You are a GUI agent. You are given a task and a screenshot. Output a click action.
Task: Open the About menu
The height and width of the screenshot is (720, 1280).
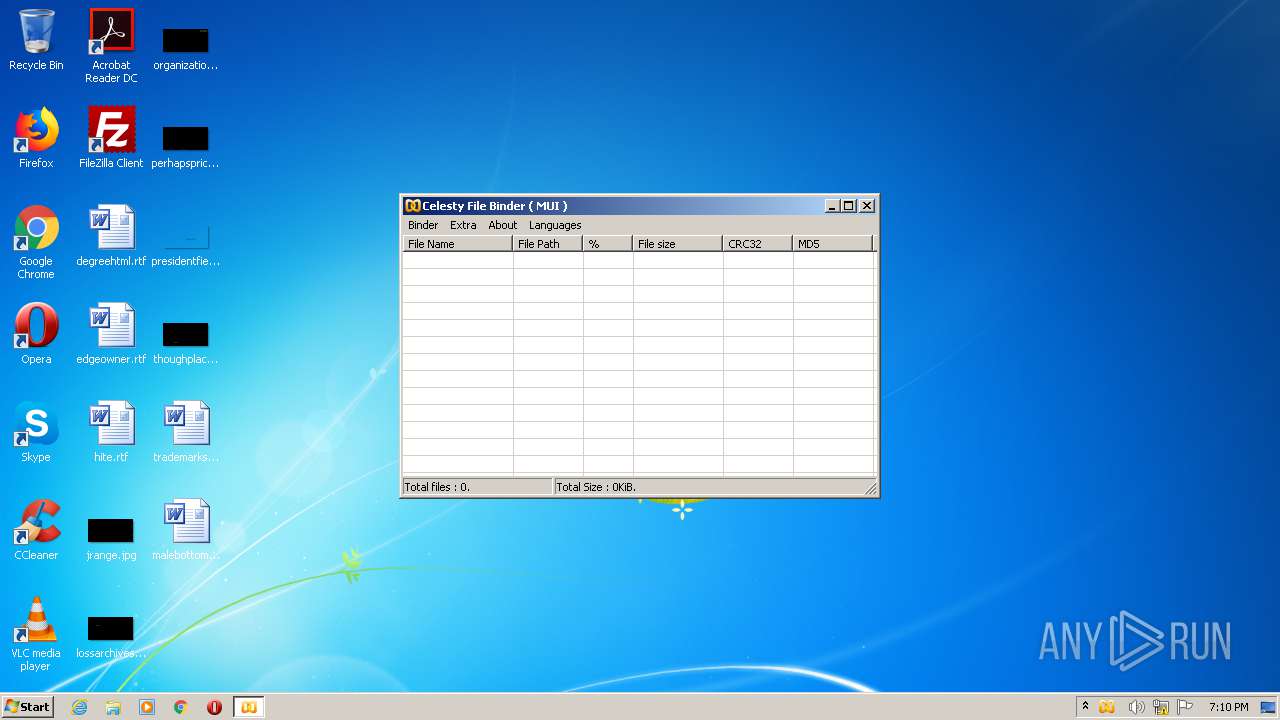[502, 225]
